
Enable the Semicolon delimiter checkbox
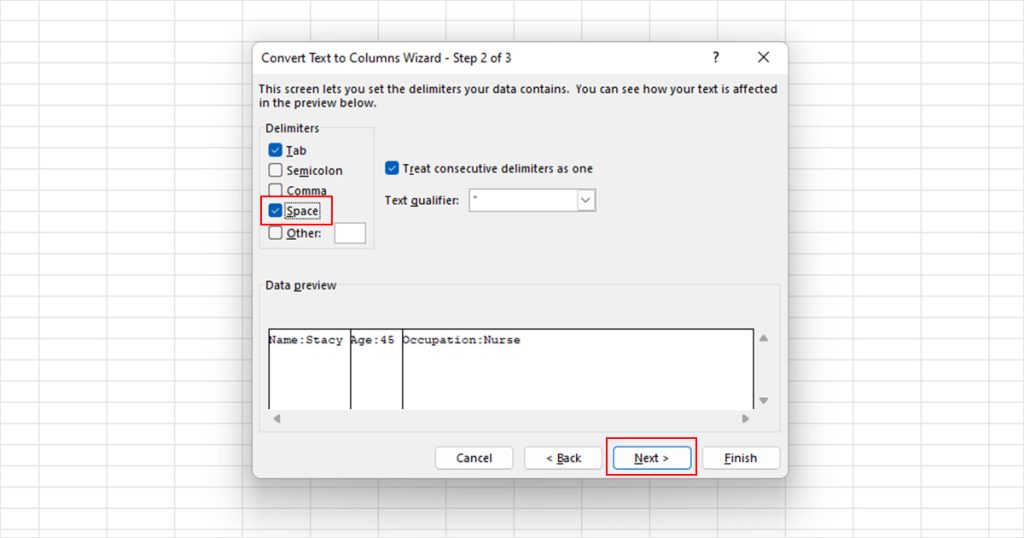click(x=275, y=170)
